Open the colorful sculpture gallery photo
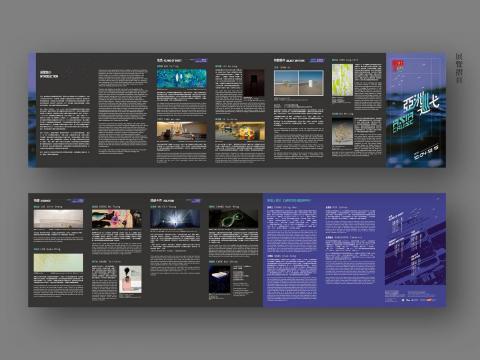Image resolution: width=480 pixels, height=360 pixels. pos(240,131)
